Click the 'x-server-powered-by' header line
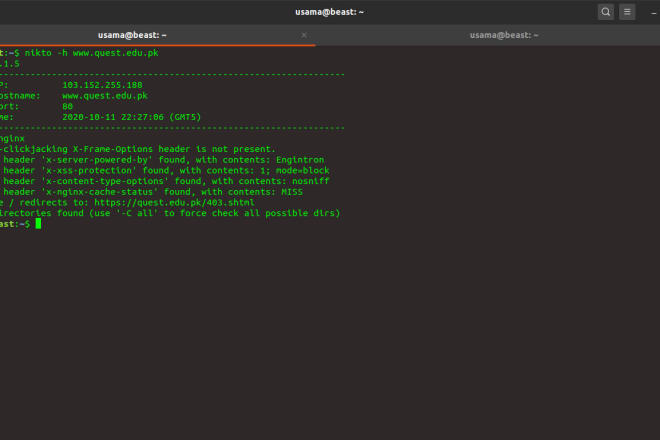This screenshot has height=440, width=660. [162, 160]
